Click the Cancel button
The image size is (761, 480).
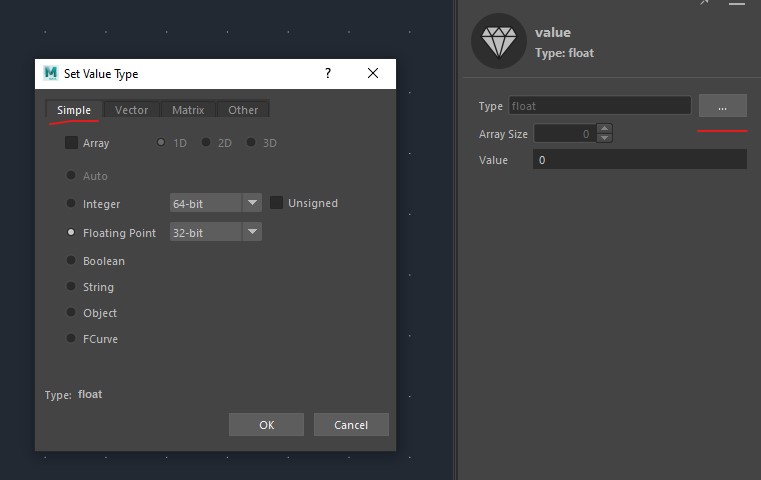pyautogui.click(x=351, y=425)
